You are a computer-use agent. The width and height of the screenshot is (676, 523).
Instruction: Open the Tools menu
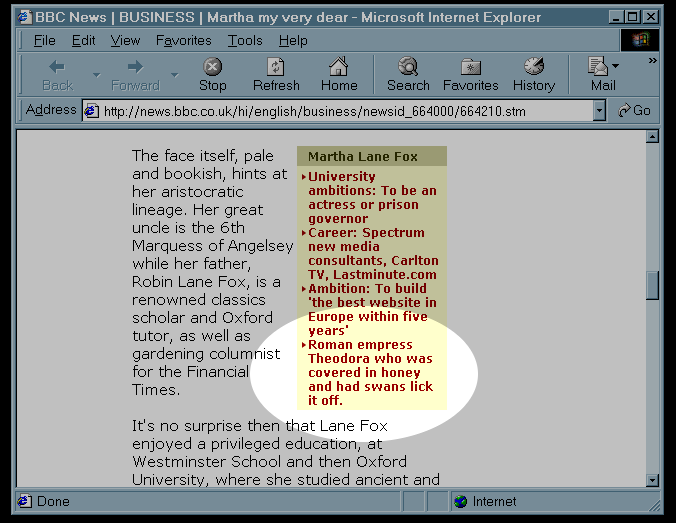click(x=245, y=41)
